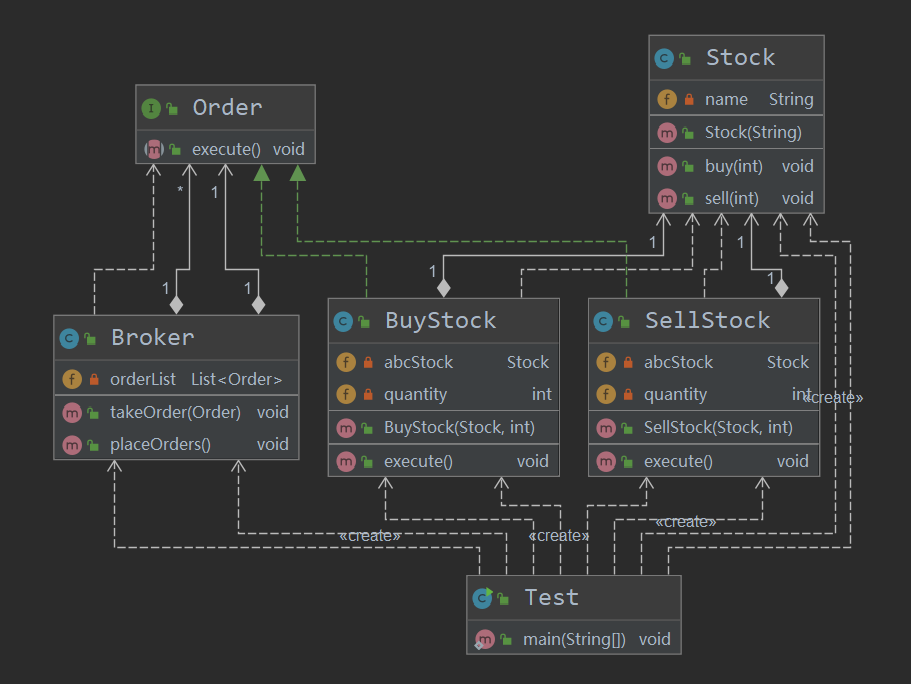Select the main(String[]) method in Test
Viewport: 911px width, 684px height.
(x=574, y=639)
